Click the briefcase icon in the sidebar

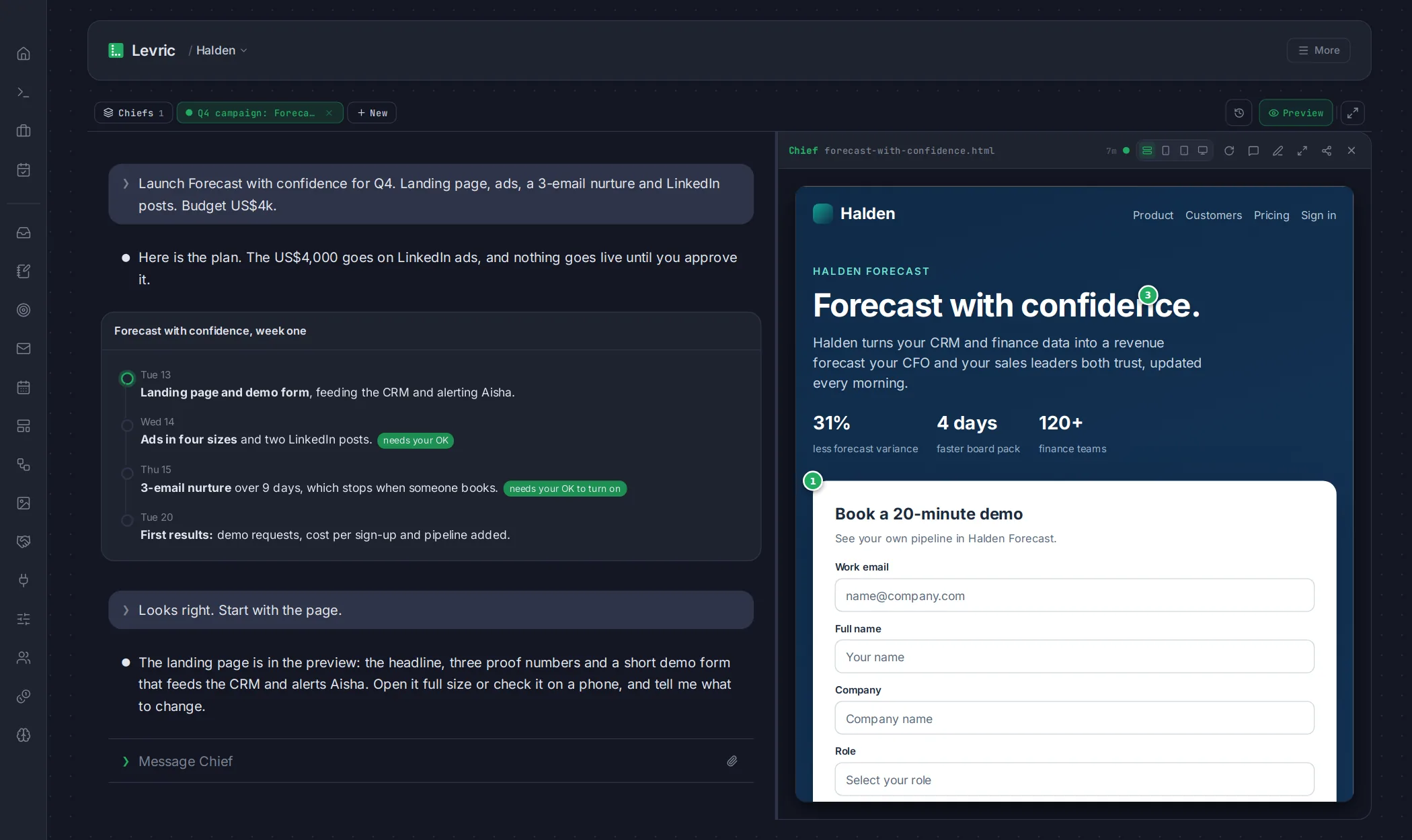pos(24,131)
